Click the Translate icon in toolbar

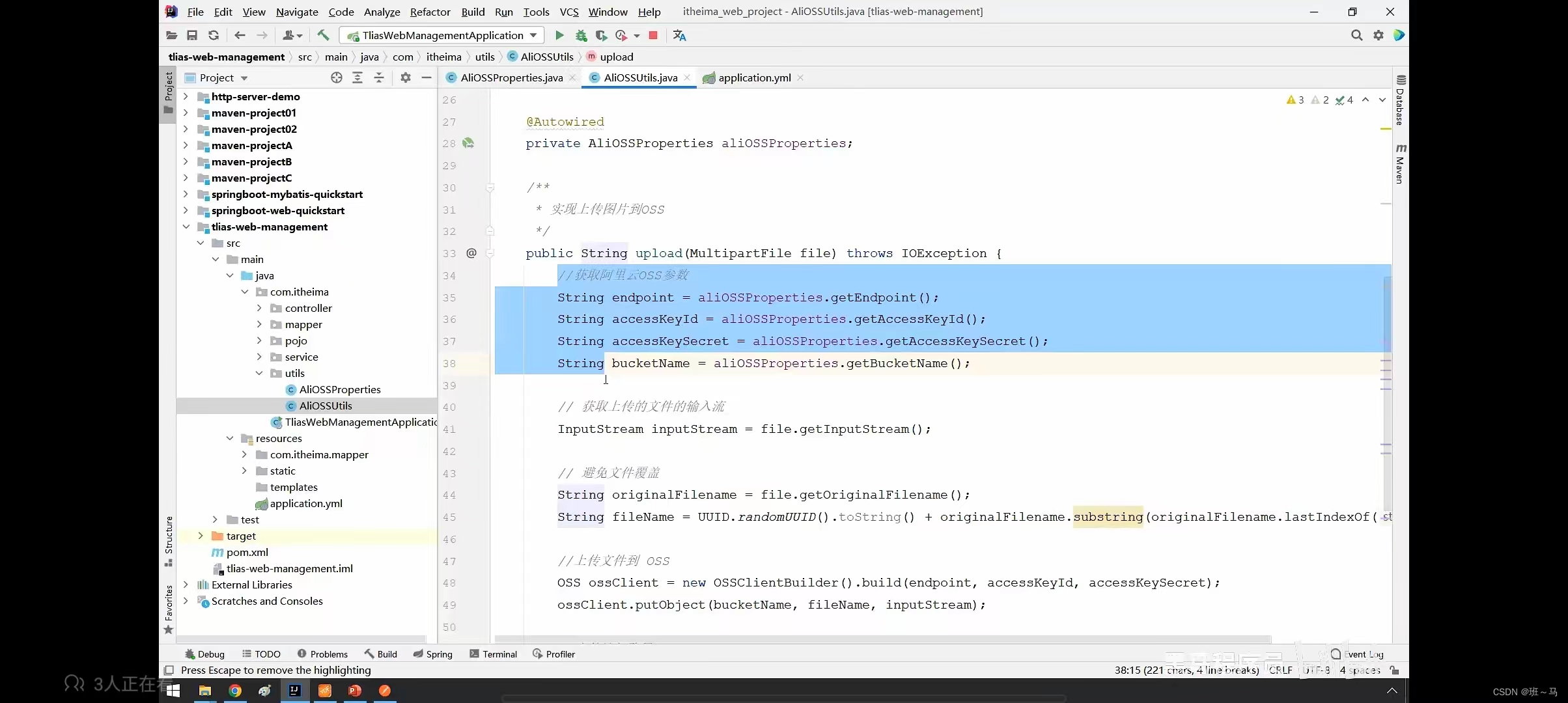point(679,35)
